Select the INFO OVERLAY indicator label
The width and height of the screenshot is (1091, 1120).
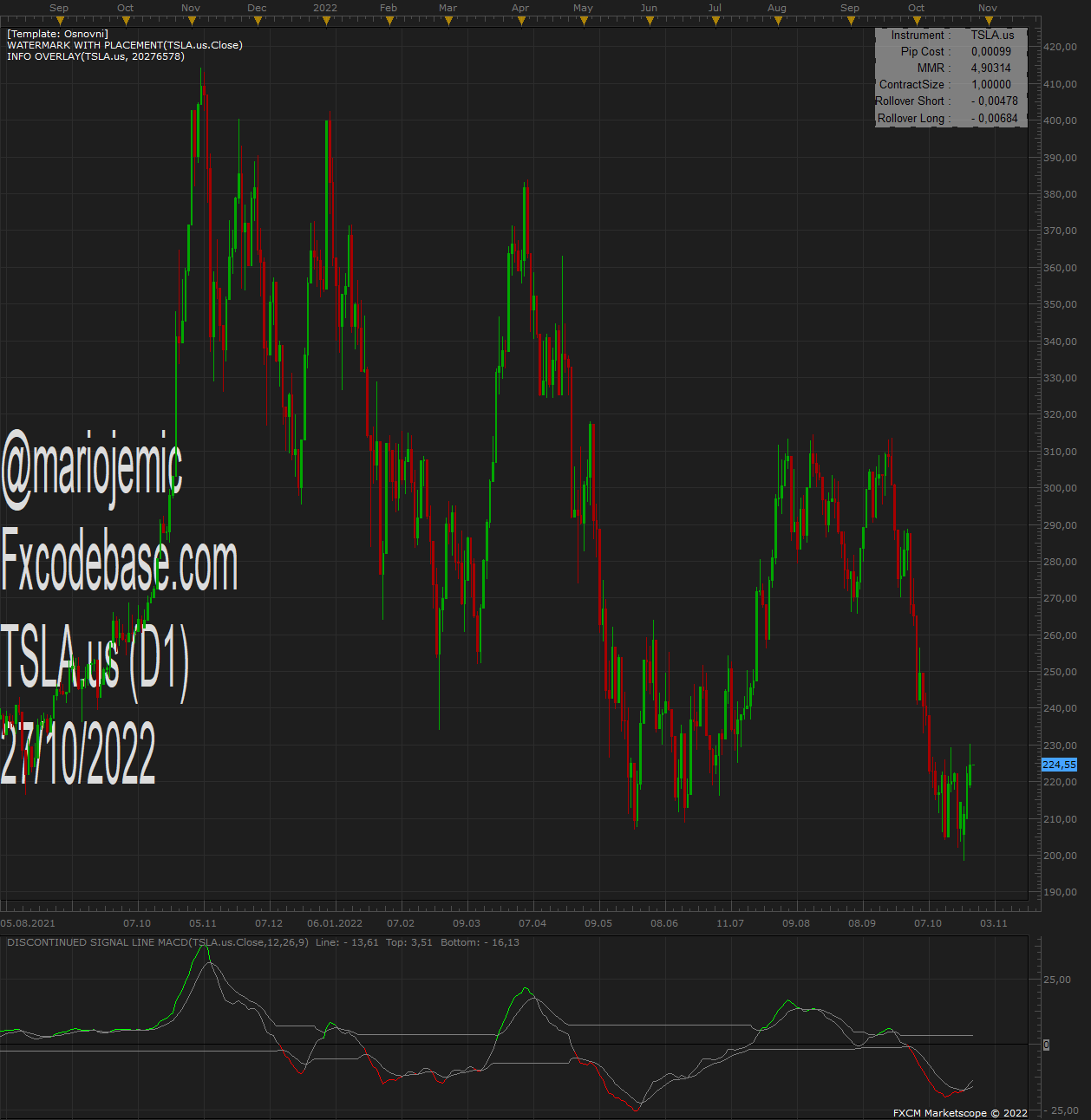[x=95, y=56]
